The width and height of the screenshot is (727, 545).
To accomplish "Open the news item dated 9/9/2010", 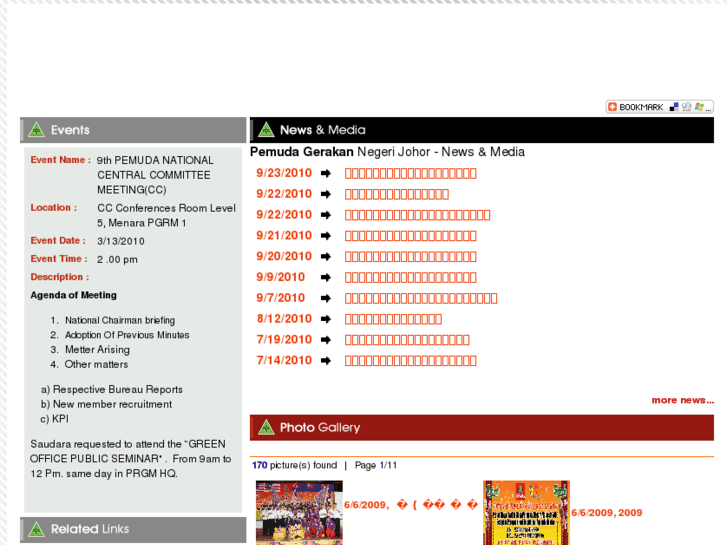I will click(x=410, y=277).
